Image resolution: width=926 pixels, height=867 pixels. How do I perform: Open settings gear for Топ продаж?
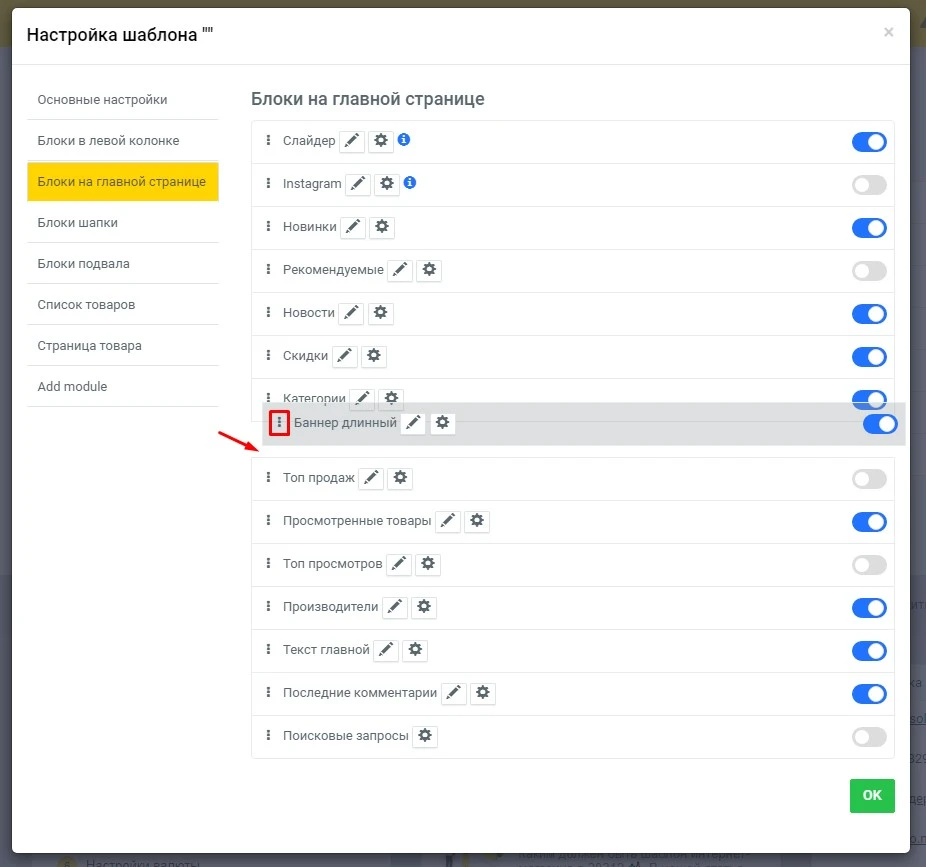point(400,478)
